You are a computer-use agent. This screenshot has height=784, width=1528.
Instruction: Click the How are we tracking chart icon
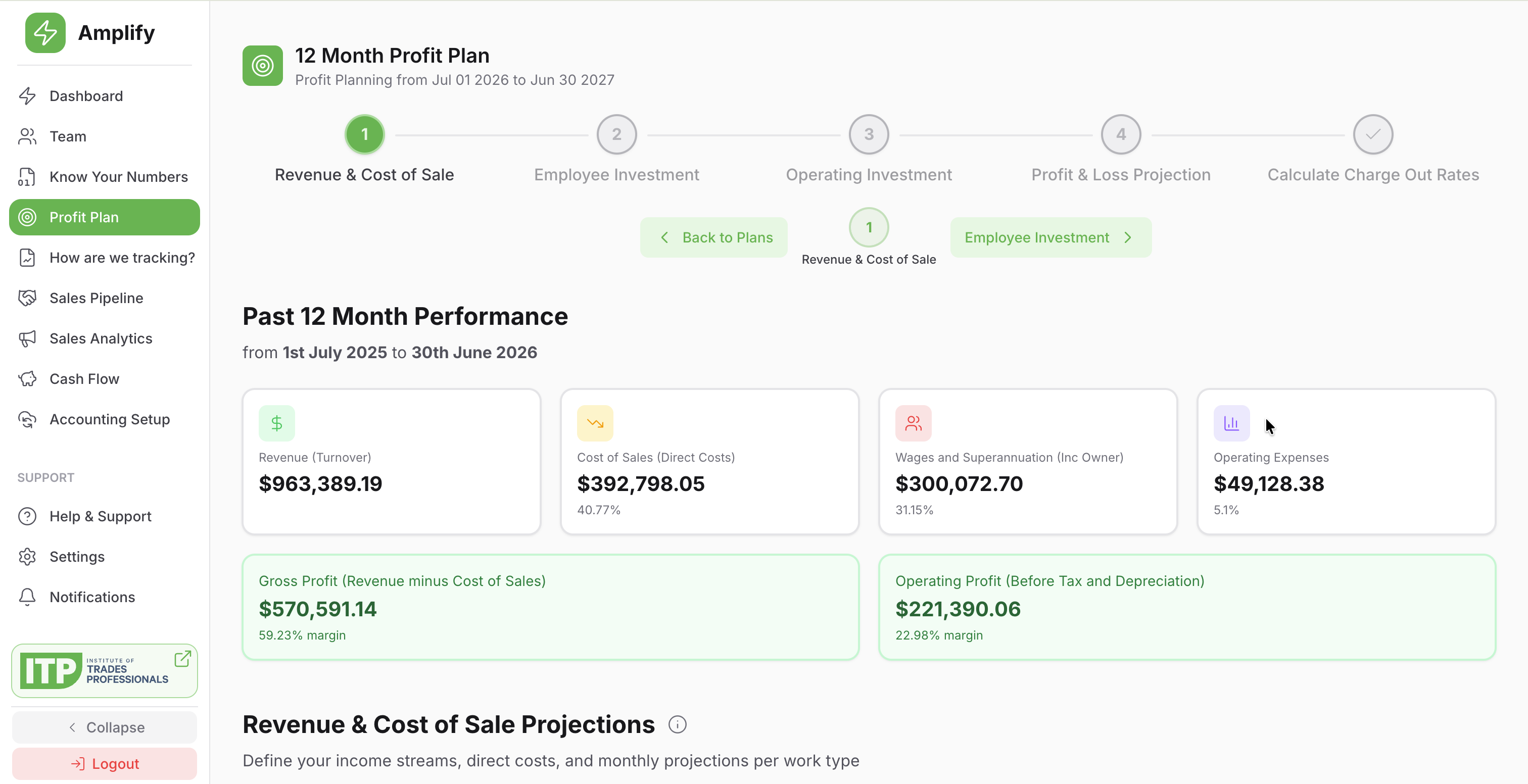point(27,258)
